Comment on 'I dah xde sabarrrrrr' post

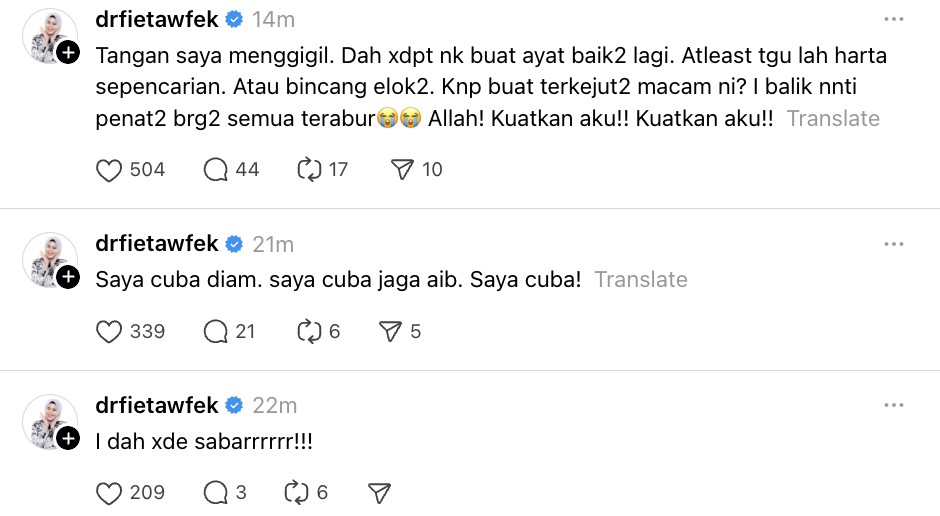(217, 492)
